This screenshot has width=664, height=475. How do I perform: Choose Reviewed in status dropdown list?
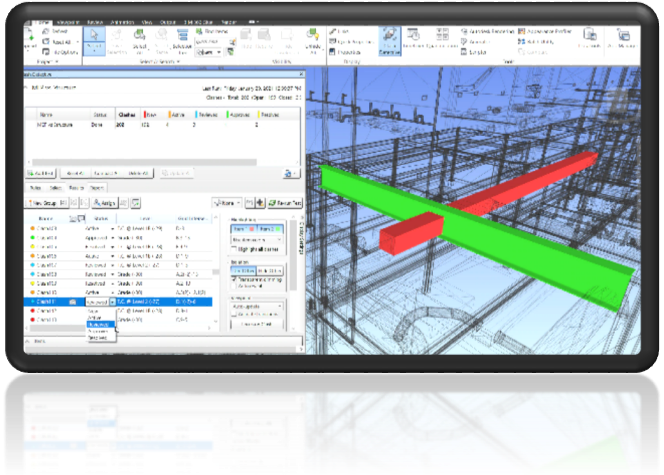point(100,324)
